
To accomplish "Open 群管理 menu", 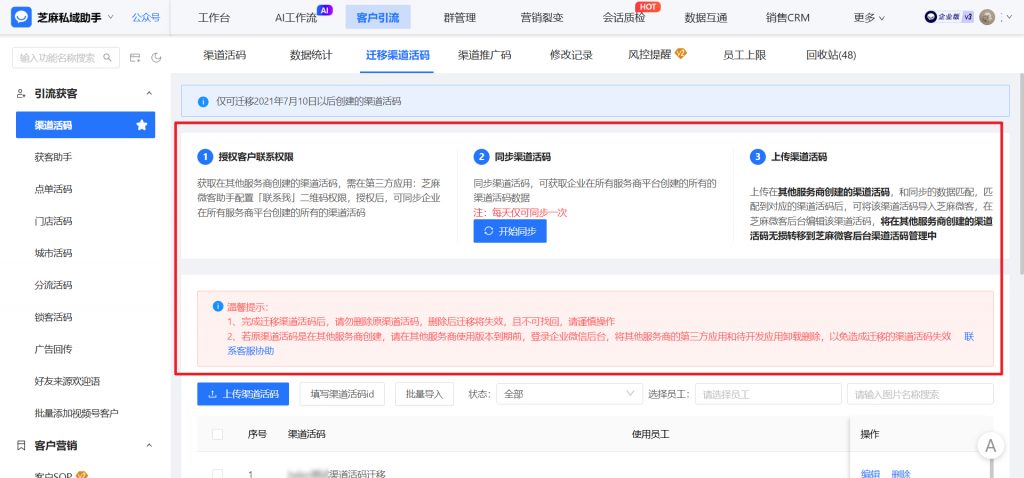I will coord(459,18).
